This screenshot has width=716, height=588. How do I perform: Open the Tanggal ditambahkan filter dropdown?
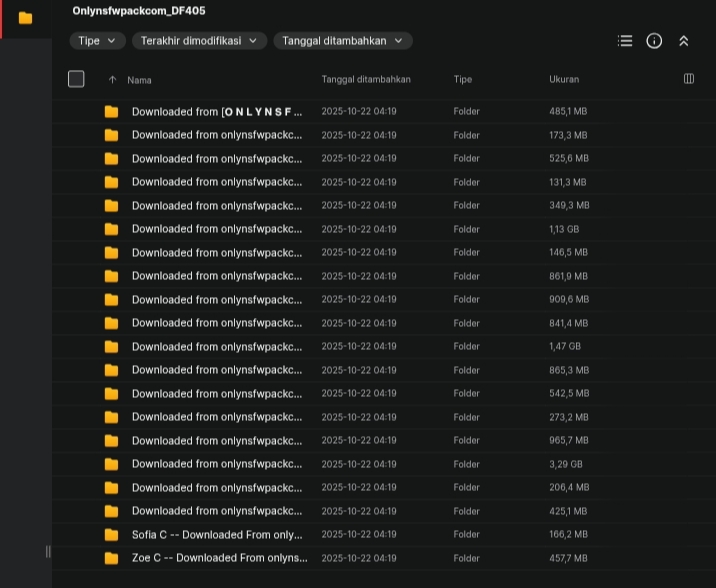(342, 41)
